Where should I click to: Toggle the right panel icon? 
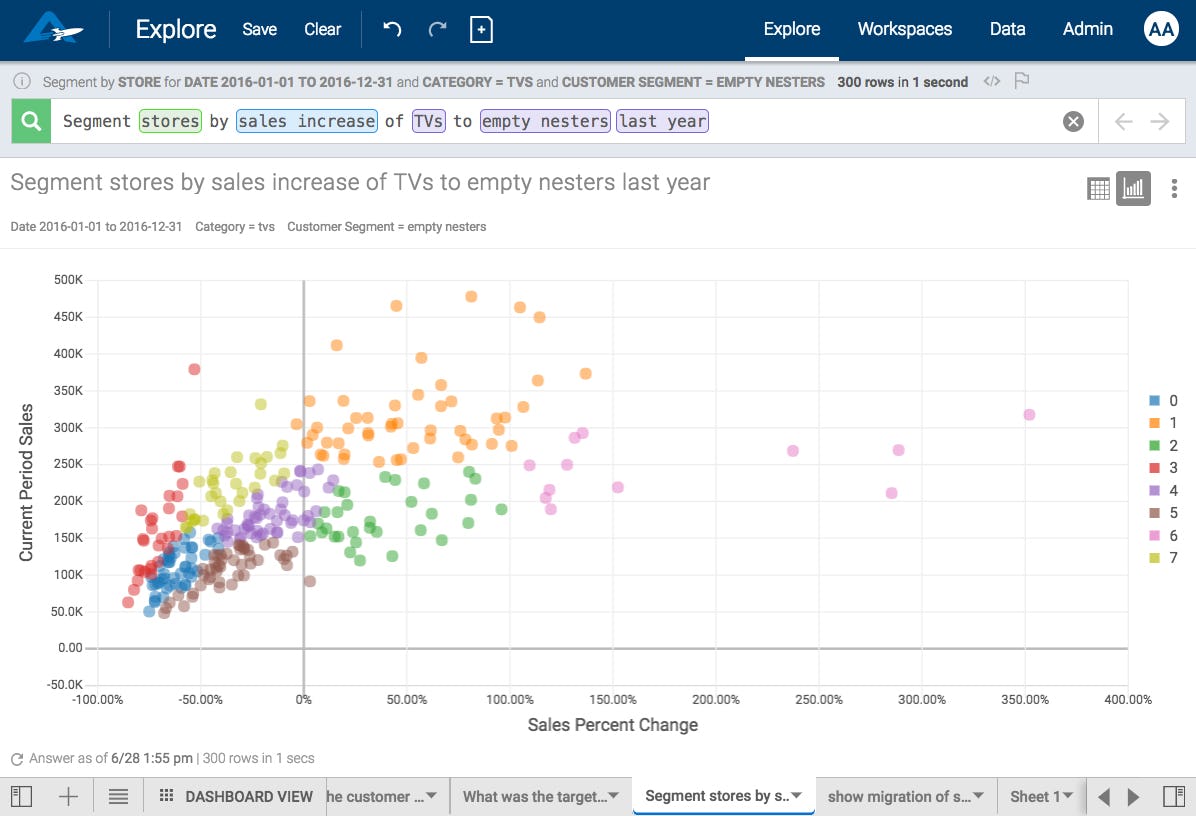coord(1174,796)
